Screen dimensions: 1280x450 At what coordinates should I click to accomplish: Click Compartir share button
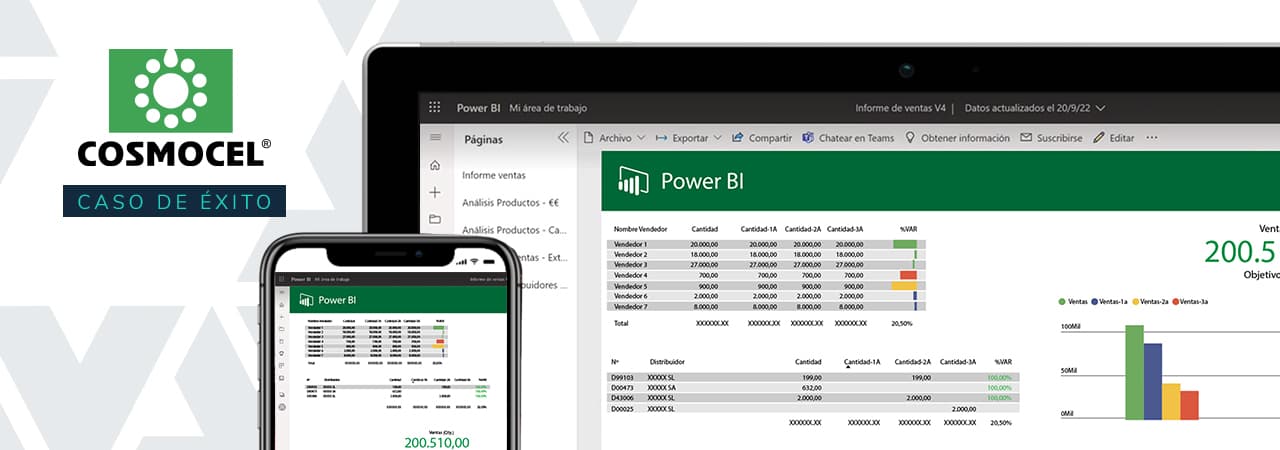[762, 138]
